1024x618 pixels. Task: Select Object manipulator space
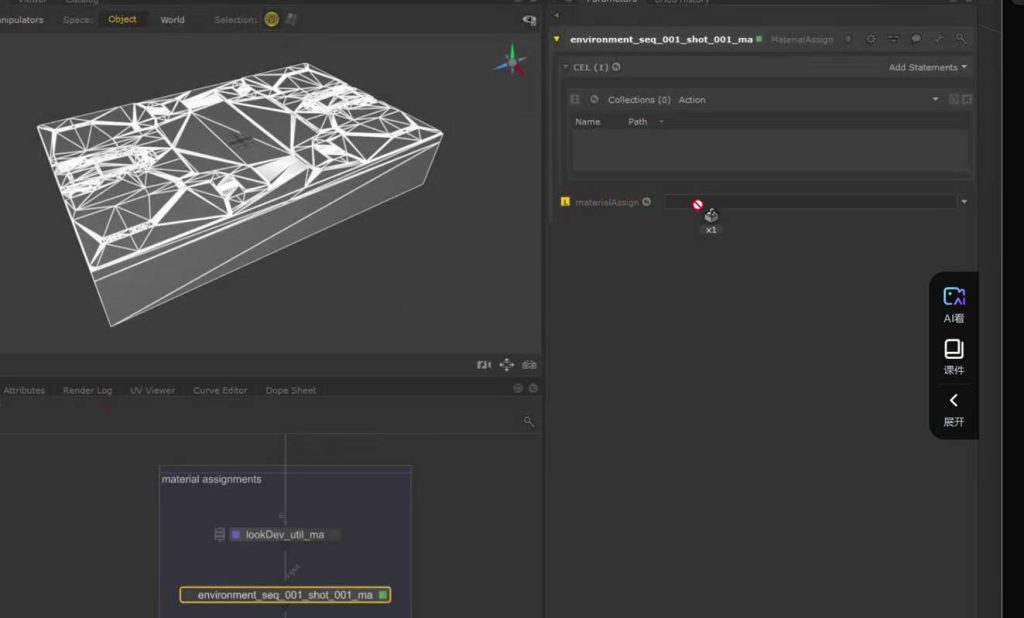click(x=122, y=19)
